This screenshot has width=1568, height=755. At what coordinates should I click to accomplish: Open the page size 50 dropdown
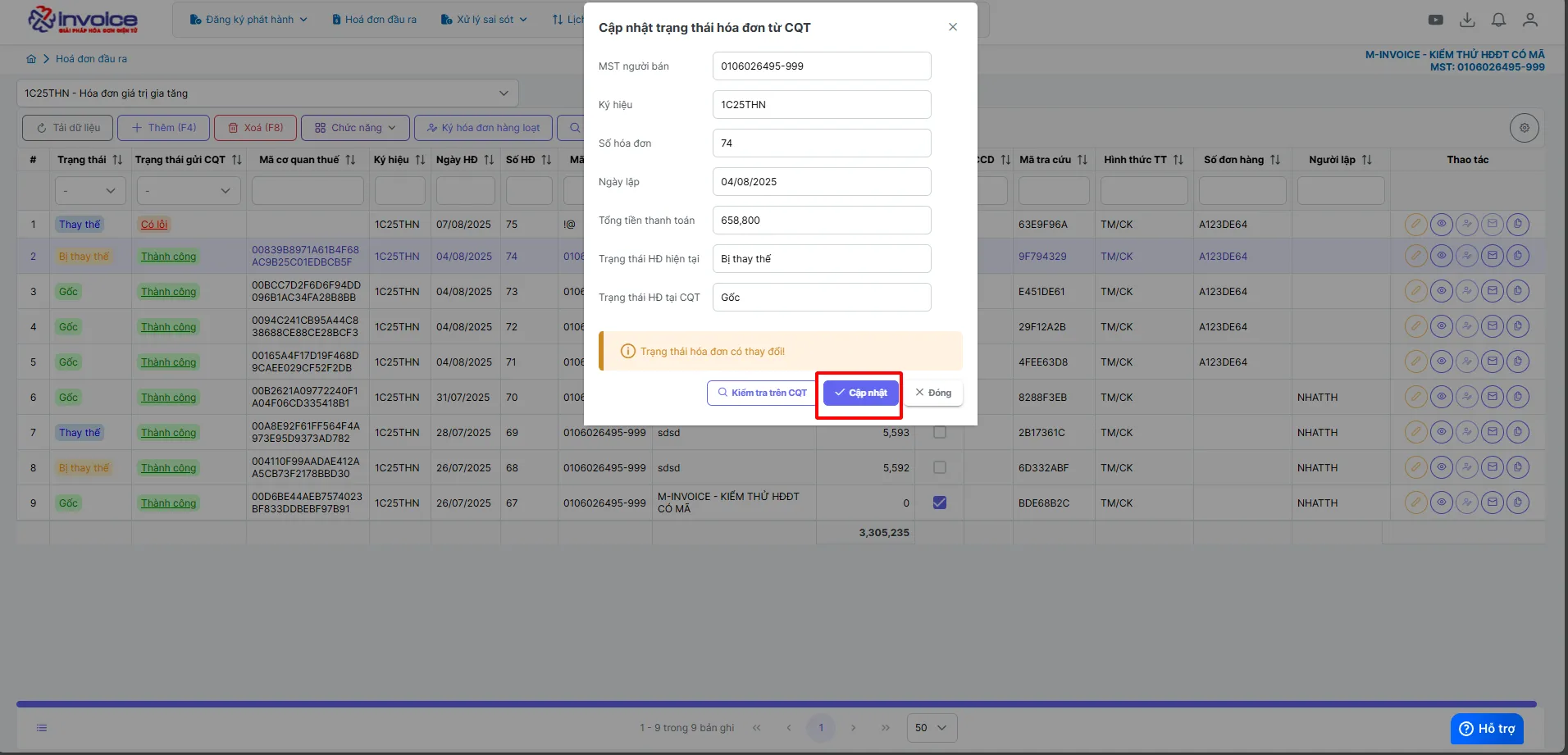pos(932,728)
